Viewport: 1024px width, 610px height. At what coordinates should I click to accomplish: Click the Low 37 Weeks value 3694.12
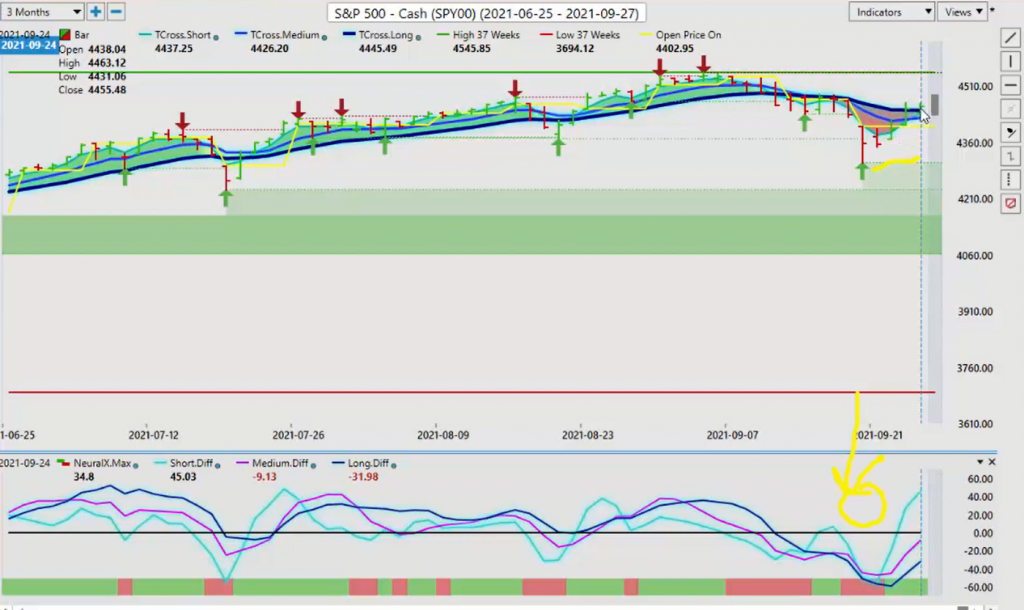[x=575, y=48]
